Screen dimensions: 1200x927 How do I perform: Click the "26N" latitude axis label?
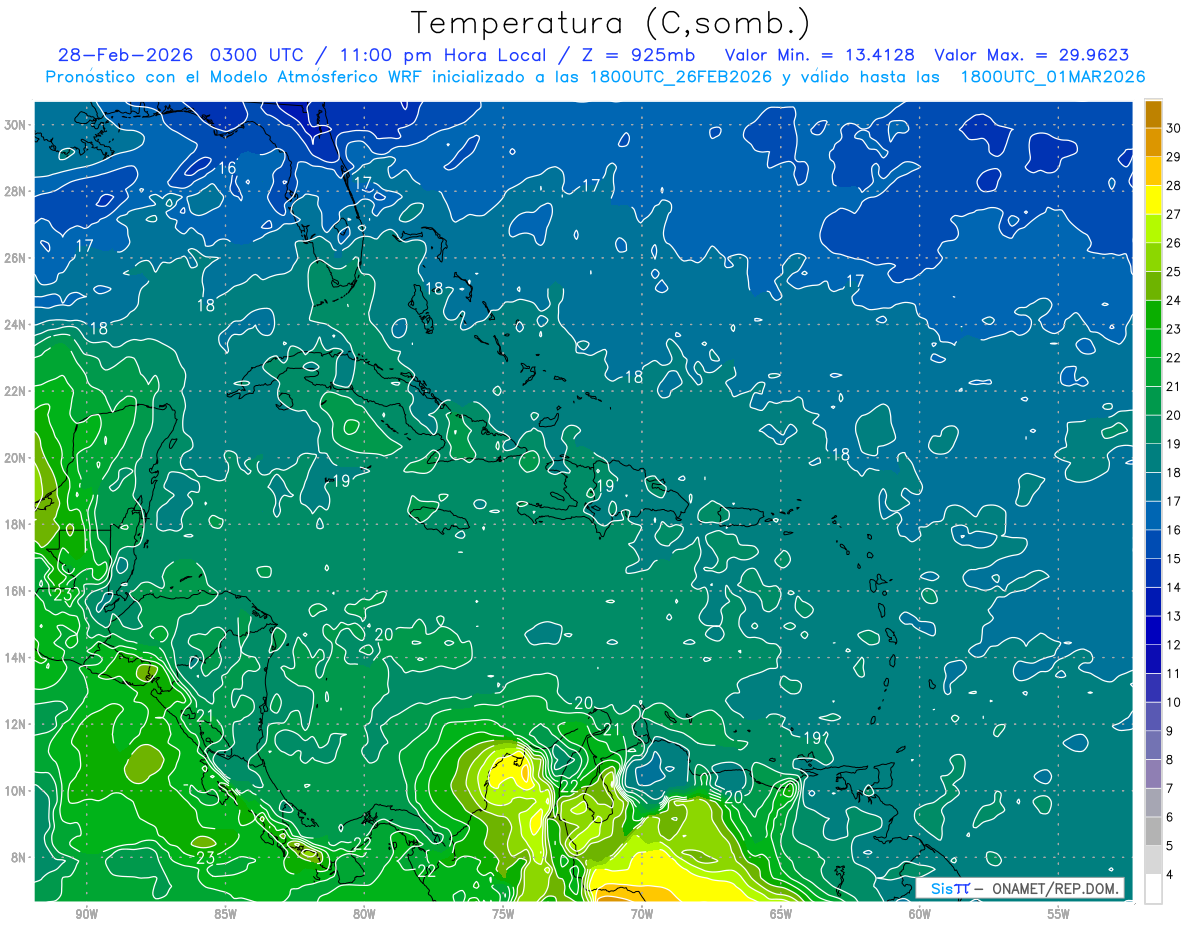pyautogui.click(x=17, y=258)
